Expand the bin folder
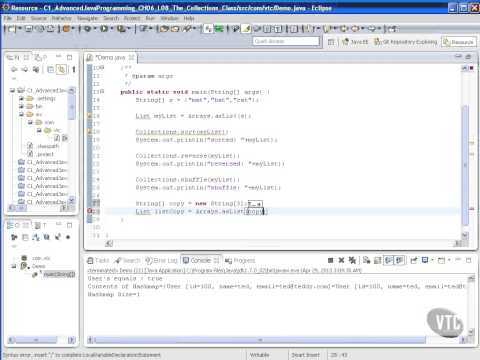 21,106
